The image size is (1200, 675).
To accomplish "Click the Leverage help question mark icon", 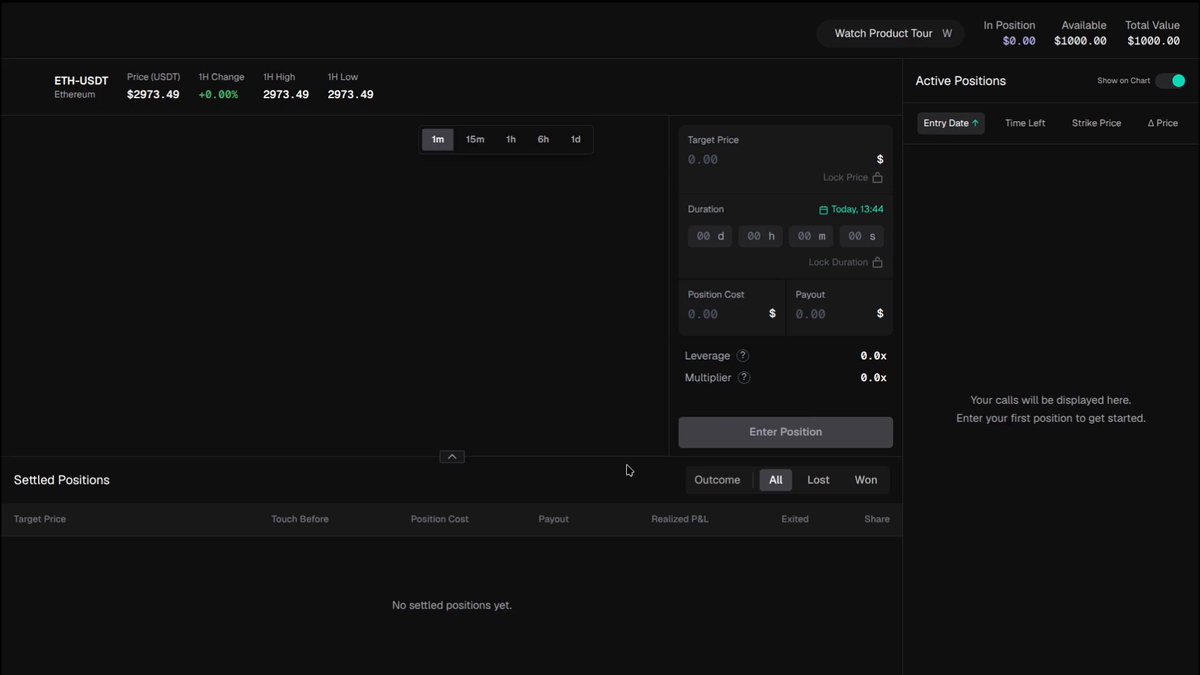I will click(x=743, y=356).
